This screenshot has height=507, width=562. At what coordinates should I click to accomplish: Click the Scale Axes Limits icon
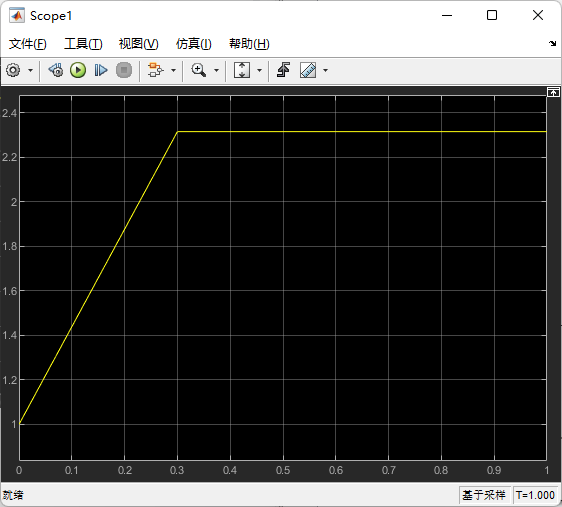(x=242, y=70)
